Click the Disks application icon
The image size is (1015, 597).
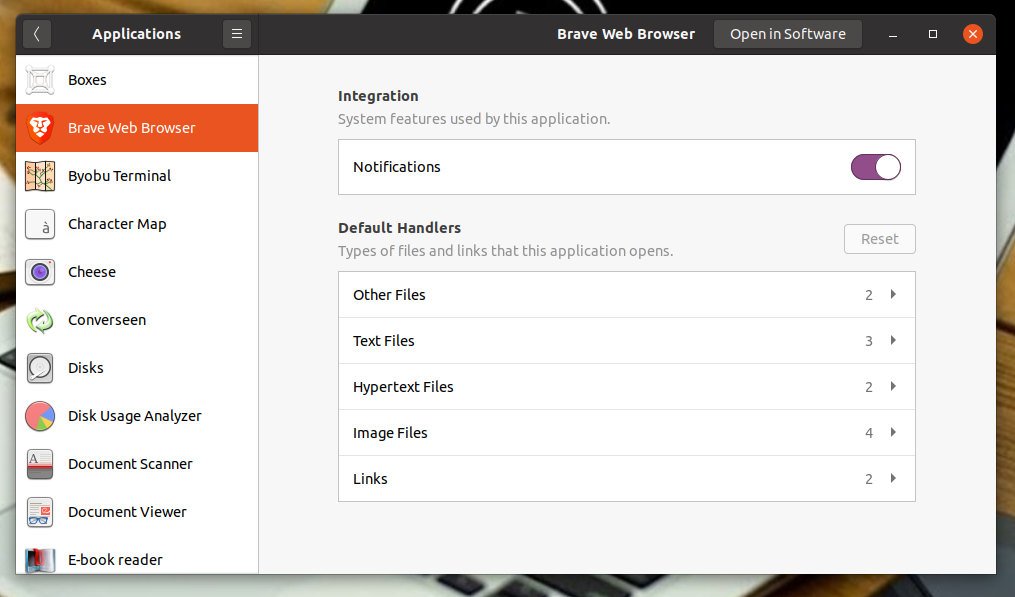tap(40, 368)
